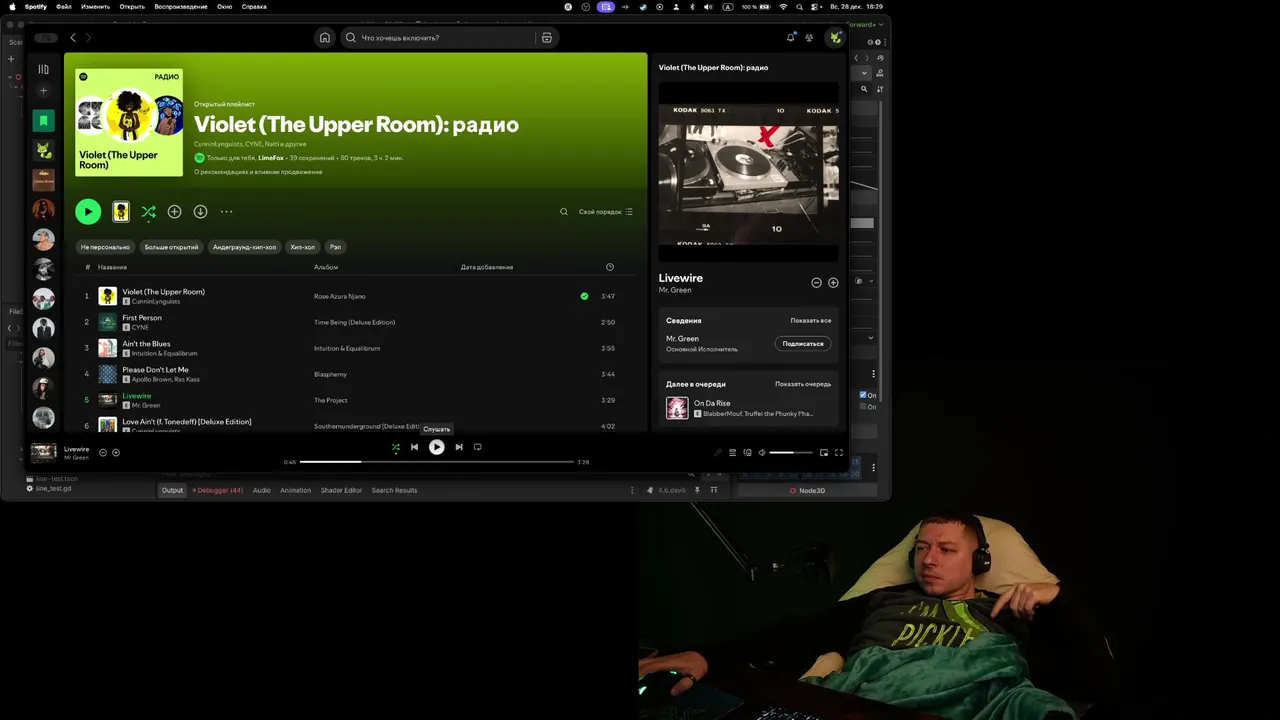Download the playlist with the arrow icon
This screenshot has height=720, width=1280.
(x=200, y=212)
